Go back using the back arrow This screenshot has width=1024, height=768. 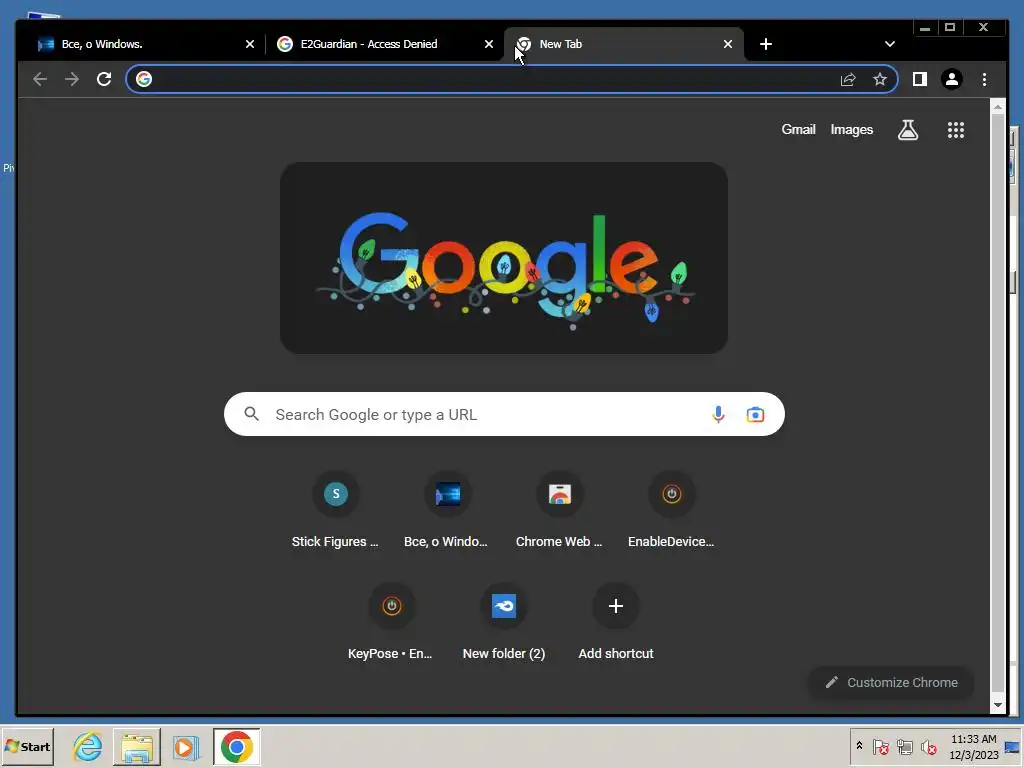[40, 79]
